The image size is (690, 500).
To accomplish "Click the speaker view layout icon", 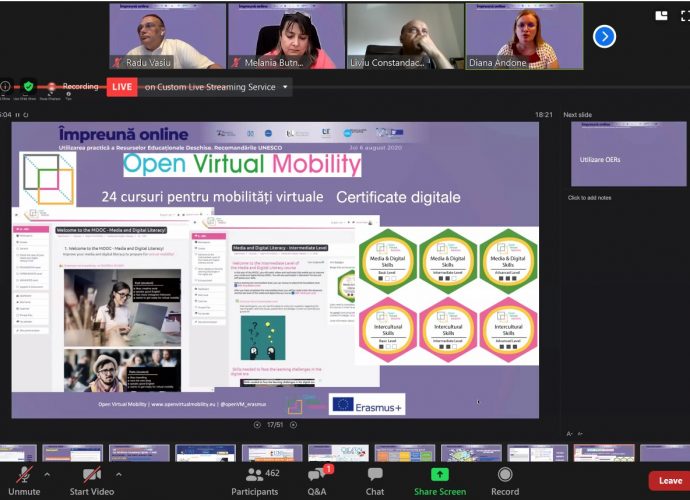I will pos(661,16).
